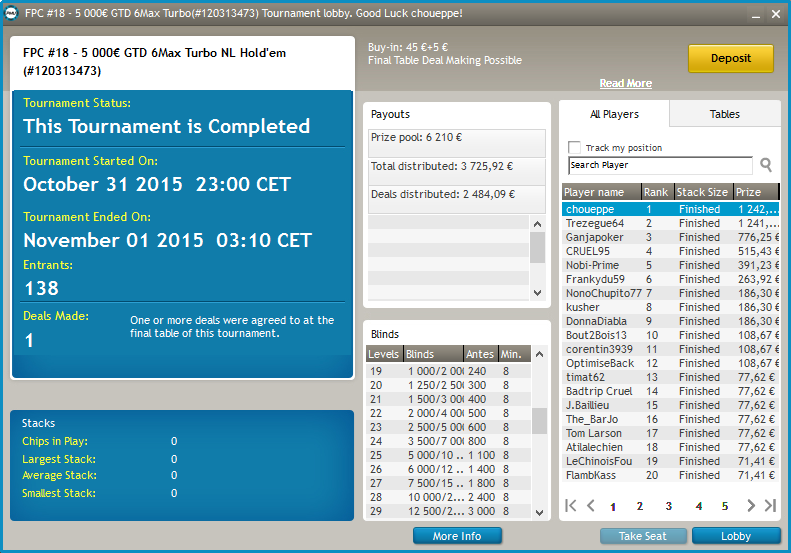Select player row Badtrip Cruel
This screenshot has width=791, height=553.
coord(670,391)
